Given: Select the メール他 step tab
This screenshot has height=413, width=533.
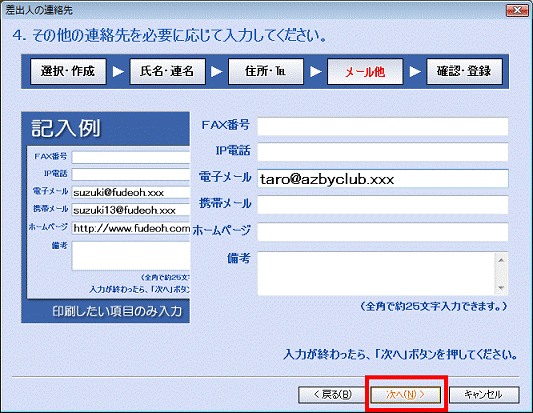Looking at the screenshot, I should (x=365, y=71).
